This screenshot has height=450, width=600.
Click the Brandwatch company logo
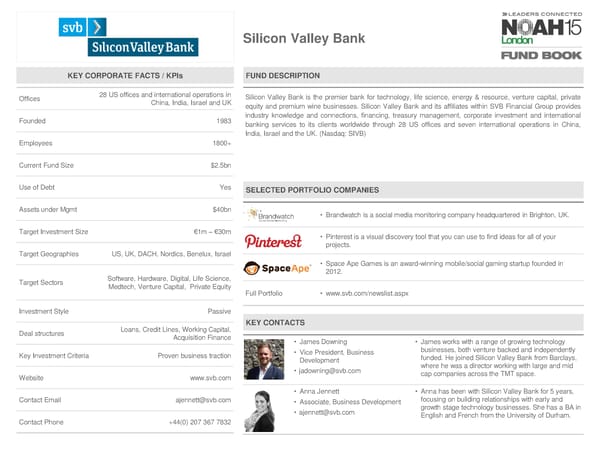coord(270,215)
